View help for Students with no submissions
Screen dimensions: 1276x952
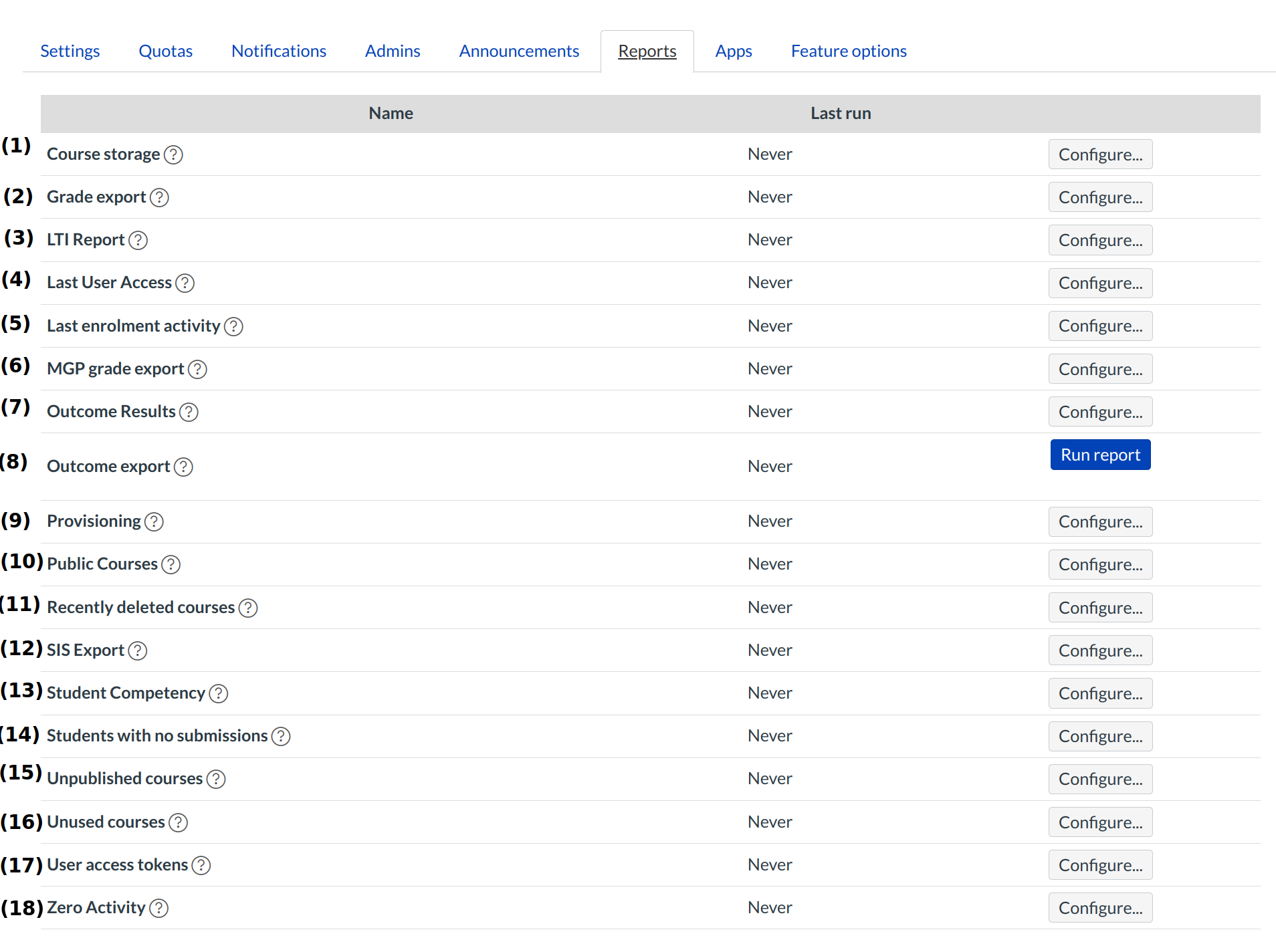click(280, 736)
